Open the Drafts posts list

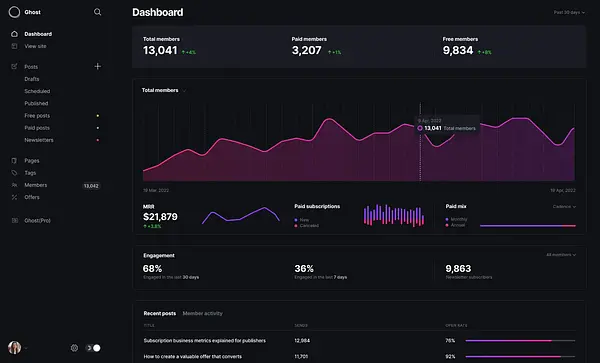[32, 79]
